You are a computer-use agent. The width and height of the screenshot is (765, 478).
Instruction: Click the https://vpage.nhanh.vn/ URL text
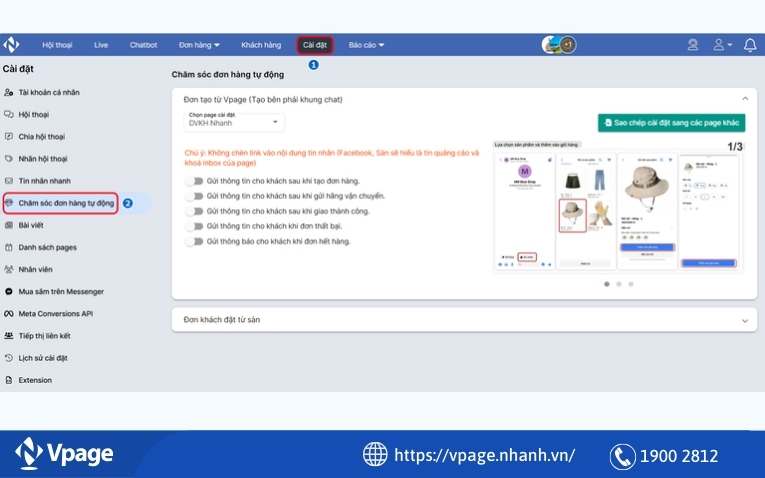click(484, 455)
